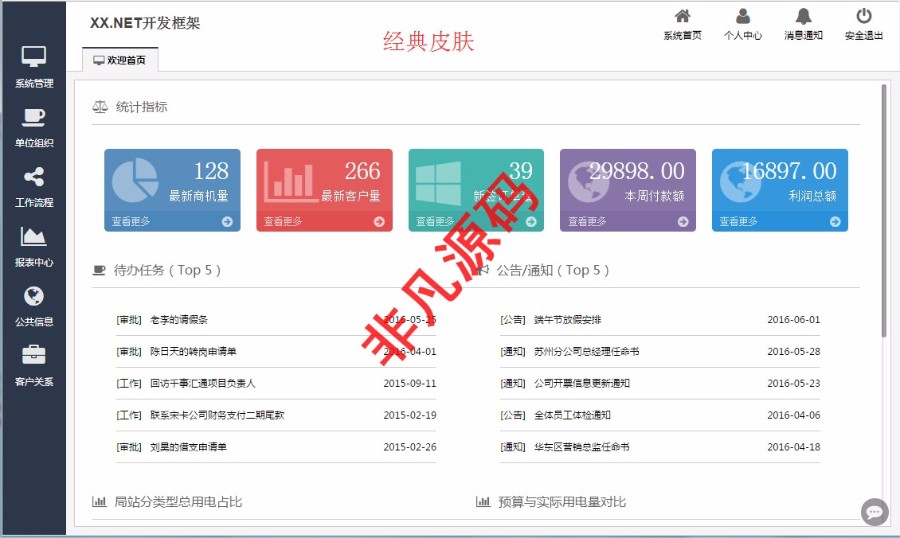Open task 回访千事汇通项目负责人
900x538 pixels.
[x=203, y=384]
